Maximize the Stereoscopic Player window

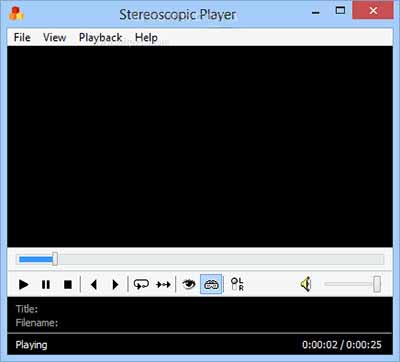pyautogui.click(x=340, y=11)
